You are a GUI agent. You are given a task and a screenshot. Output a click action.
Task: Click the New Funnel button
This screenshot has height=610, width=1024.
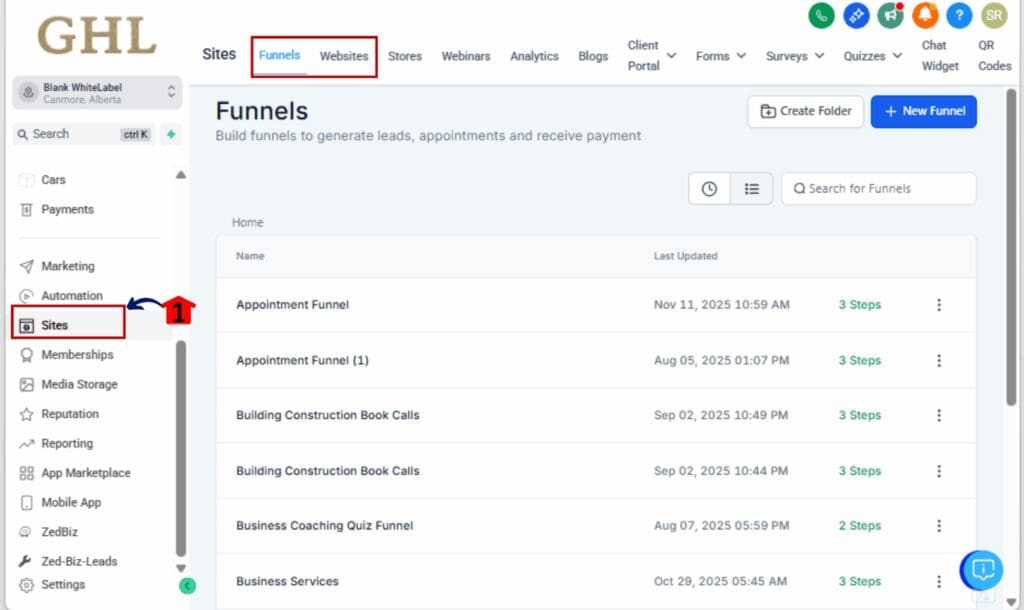click(923, 111)
